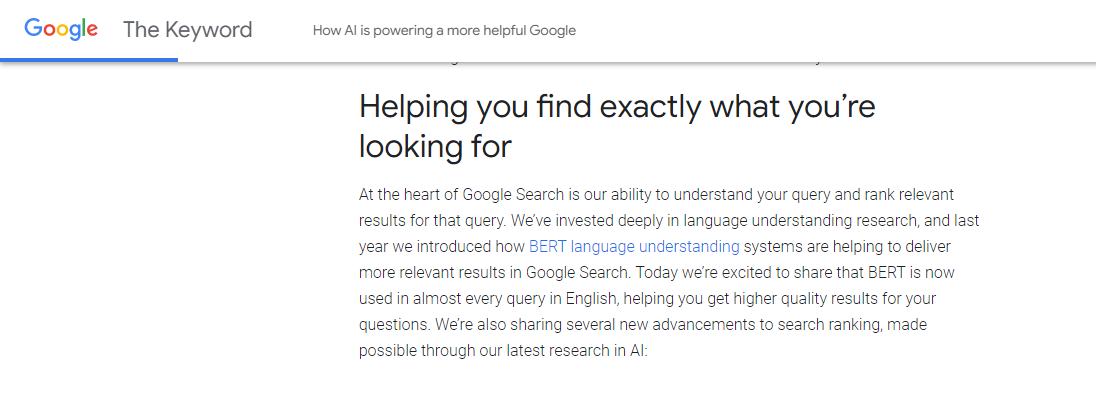The width and height of the screenshot is (1096, 394).
Task: Click the heading "Helping you find exactly what you're"
Action: coord(616,108)
